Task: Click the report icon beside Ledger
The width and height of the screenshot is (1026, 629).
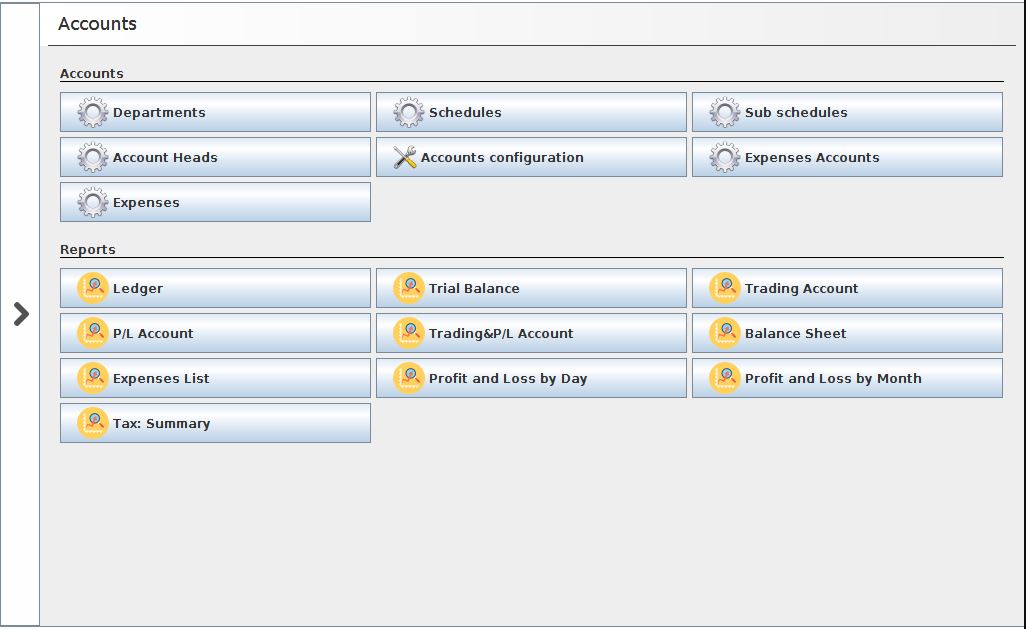Action: pyautogui.click(x=93, y=289)
